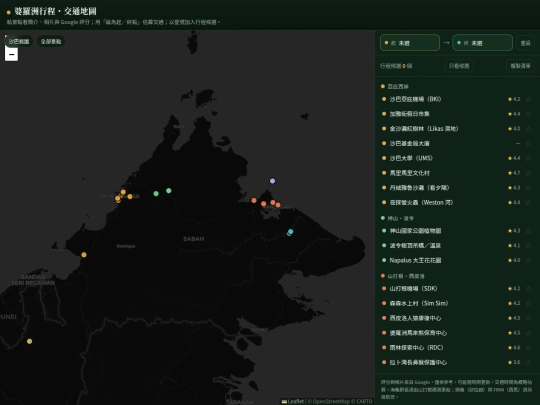
Task: Select the 終 end point field
Action: click(482, 43)
